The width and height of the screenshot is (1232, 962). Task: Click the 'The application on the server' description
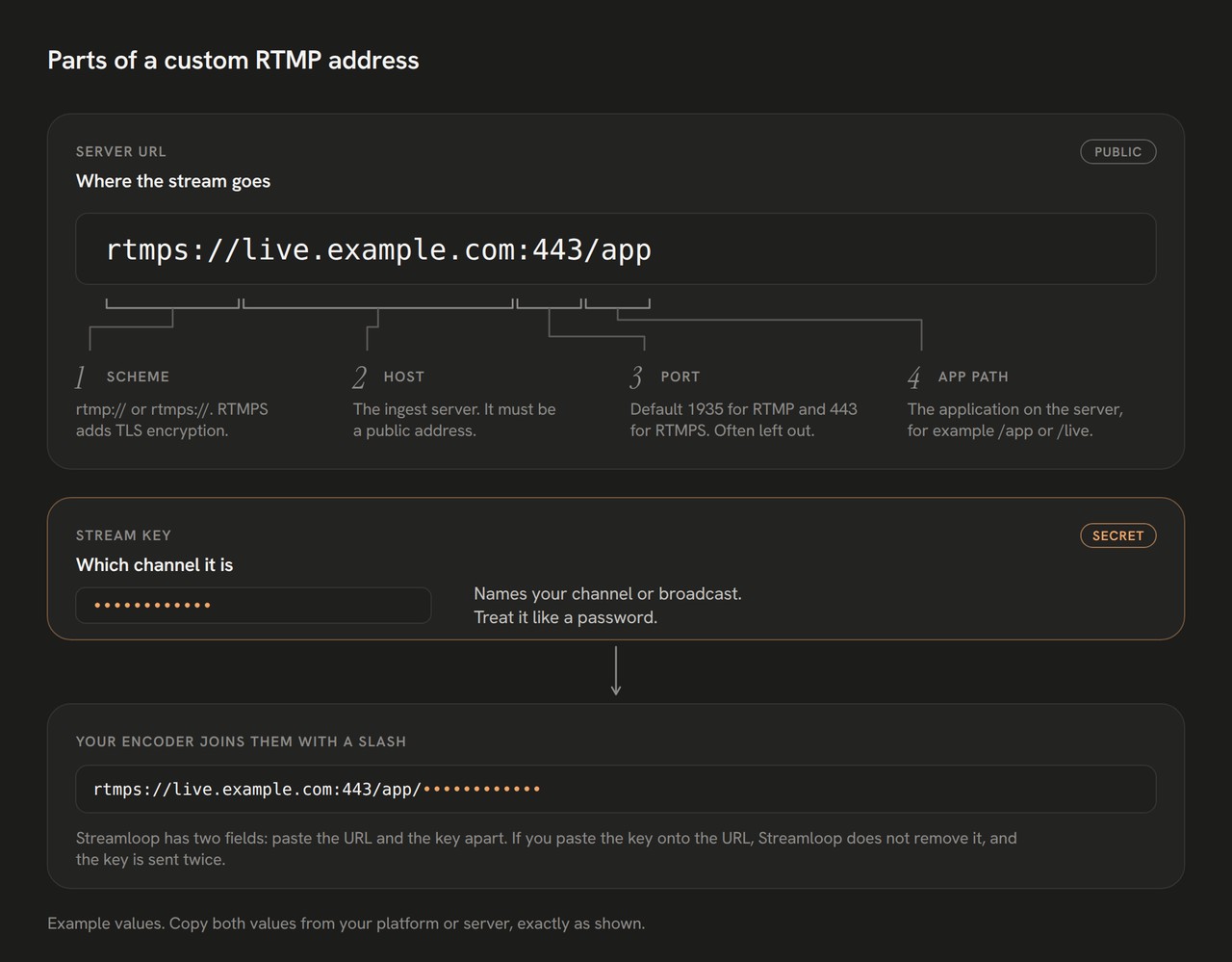(x=1015, y=420)
